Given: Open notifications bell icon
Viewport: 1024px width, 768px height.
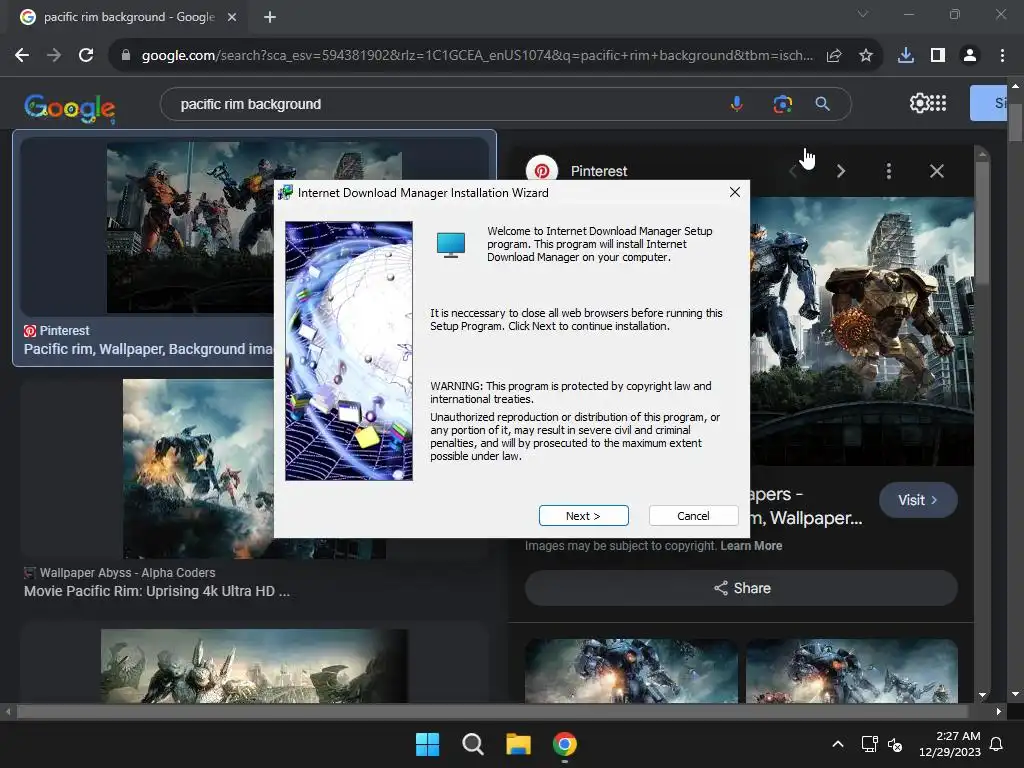Looking at the screenshot, I should click(x=997, y=744).
